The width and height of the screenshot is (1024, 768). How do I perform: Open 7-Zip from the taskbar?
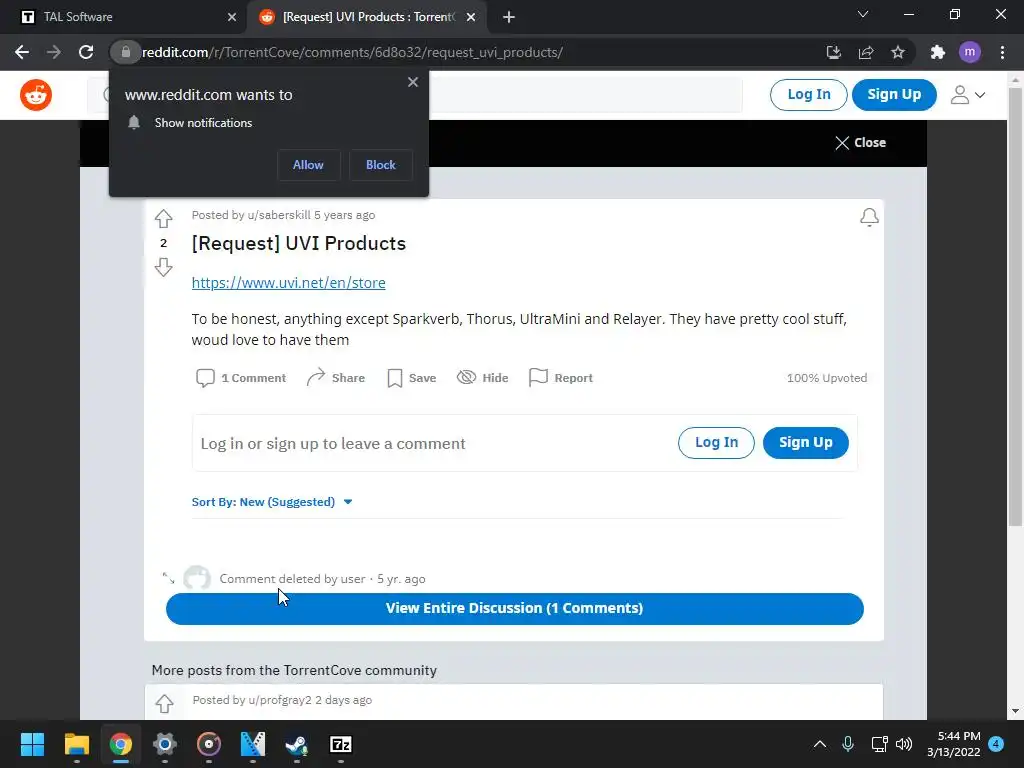[x=341, y=744]
